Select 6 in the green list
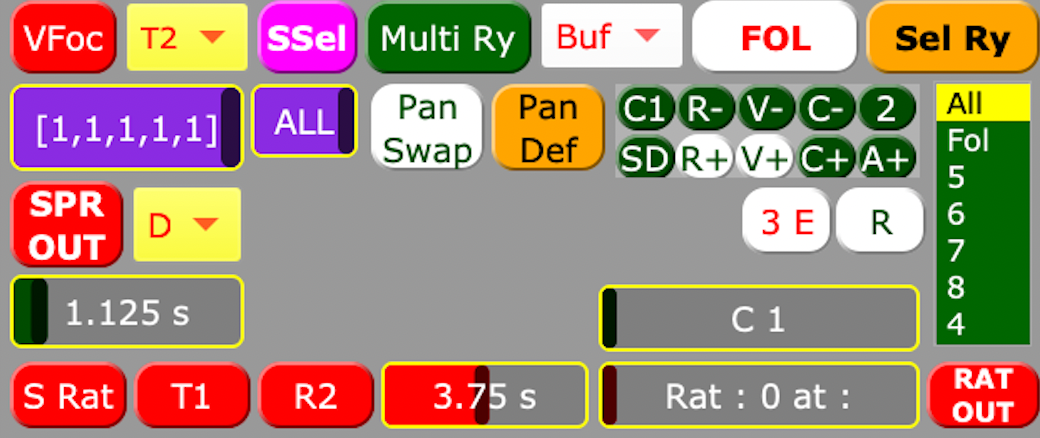This screenshot has height=438, width=1040. 982,214
